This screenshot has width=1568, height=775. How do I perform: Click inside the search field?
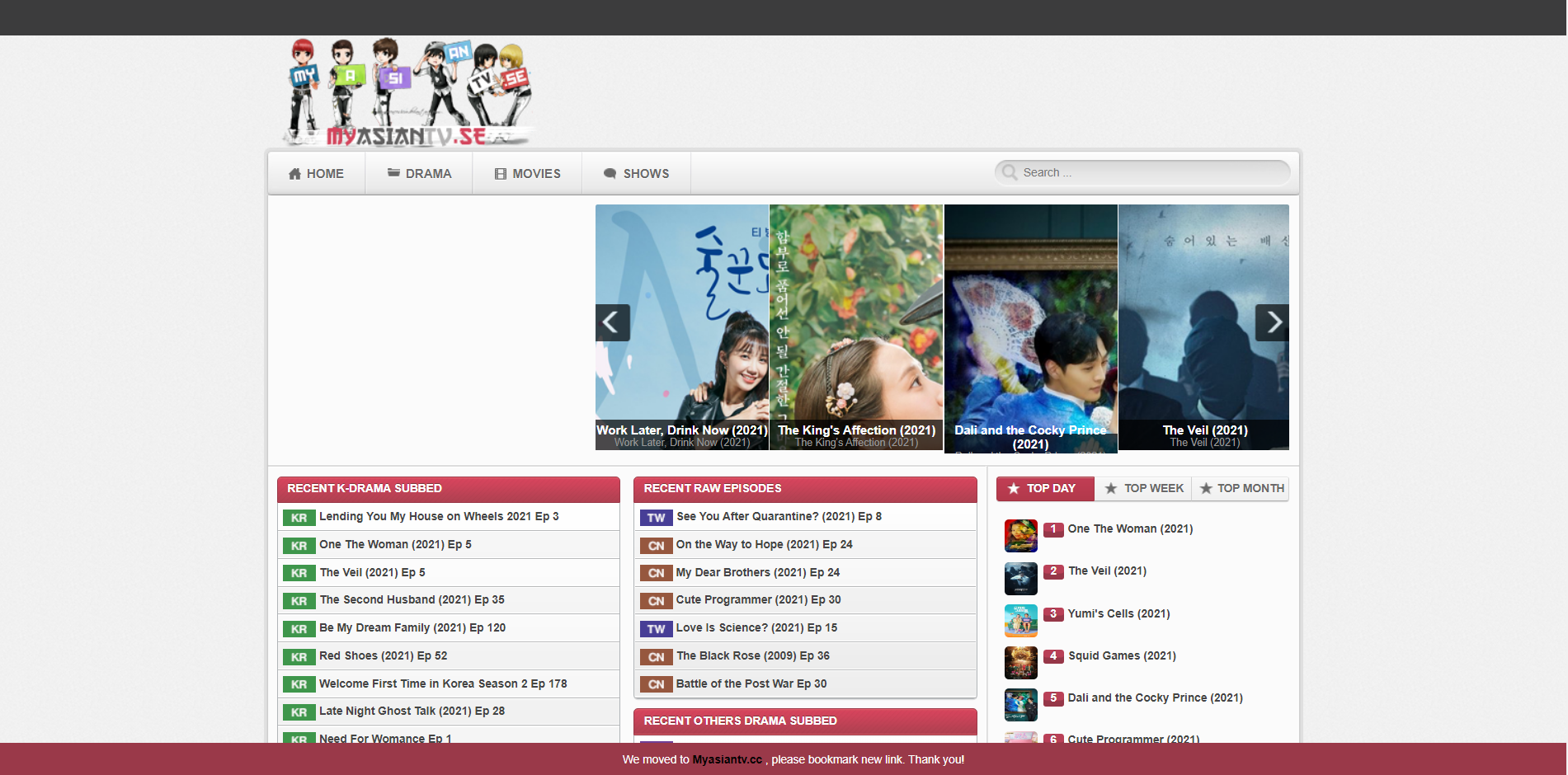pos(1147,172)
